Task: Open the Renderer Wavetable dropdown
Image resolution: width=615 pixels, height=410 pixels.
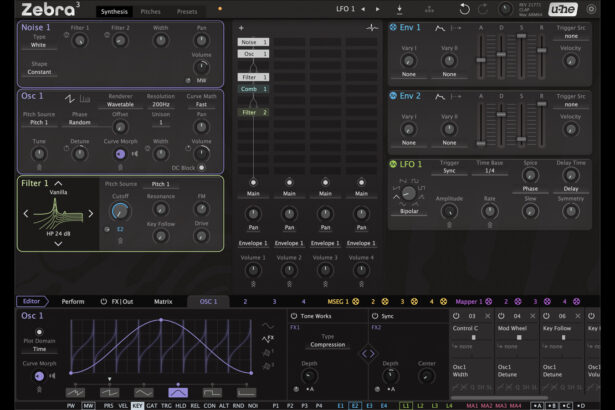Action: pyautogui.click(x=120, y=105)
